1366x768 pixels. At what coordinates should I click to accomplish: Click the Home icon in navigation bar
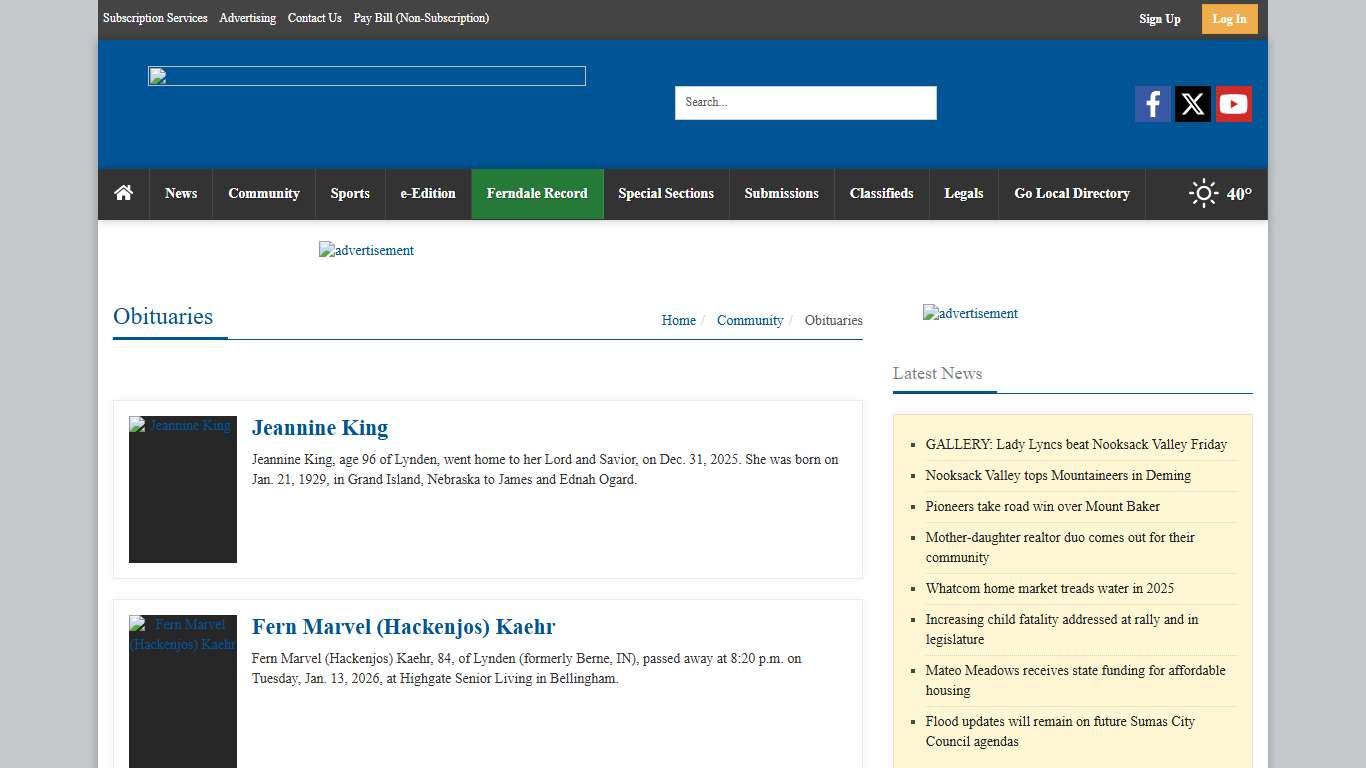point(124,193)
